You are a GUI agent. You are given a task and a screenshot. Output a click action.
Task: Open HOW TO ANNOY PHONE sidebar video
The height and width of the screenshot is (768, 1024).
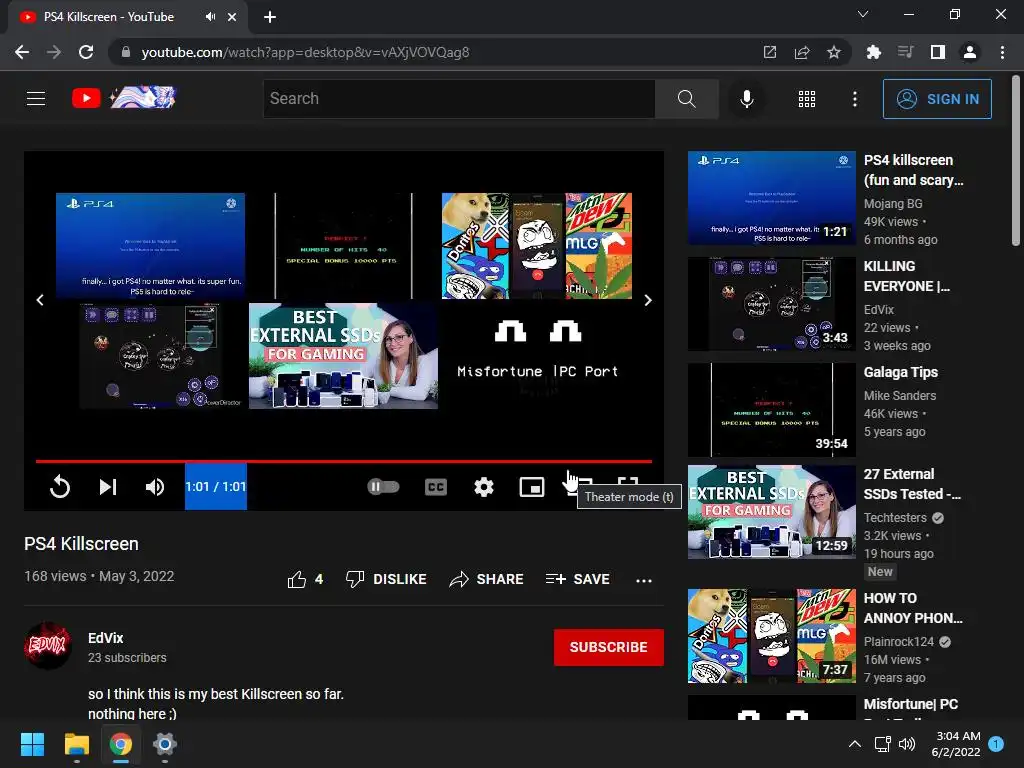tap(912, 608)
